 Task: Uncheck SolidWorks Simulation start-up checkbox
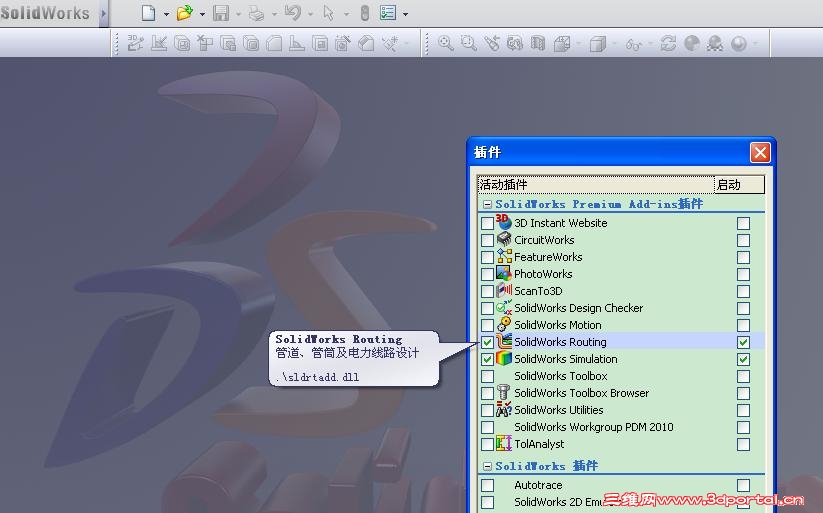(743, 359)
